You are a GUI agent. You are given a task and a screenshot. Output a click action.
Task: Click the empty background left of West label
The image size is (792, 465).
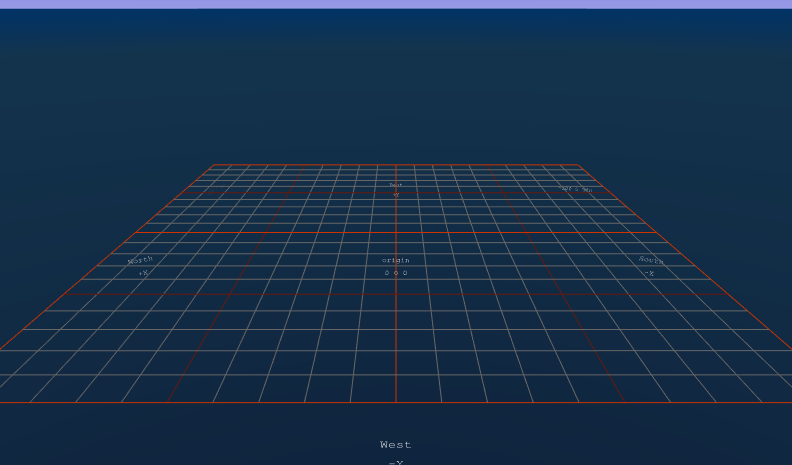pyautogui.click(x=200, y=440)
